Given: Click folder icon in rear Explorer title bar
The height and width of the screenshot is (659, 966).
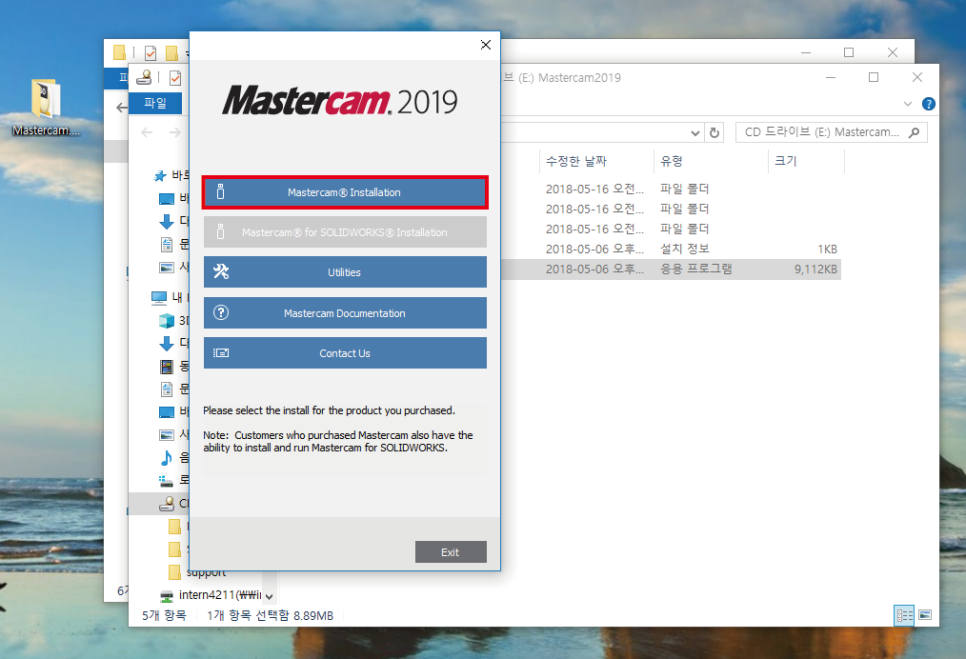Looking at the screenshot, I should point(120,53).
